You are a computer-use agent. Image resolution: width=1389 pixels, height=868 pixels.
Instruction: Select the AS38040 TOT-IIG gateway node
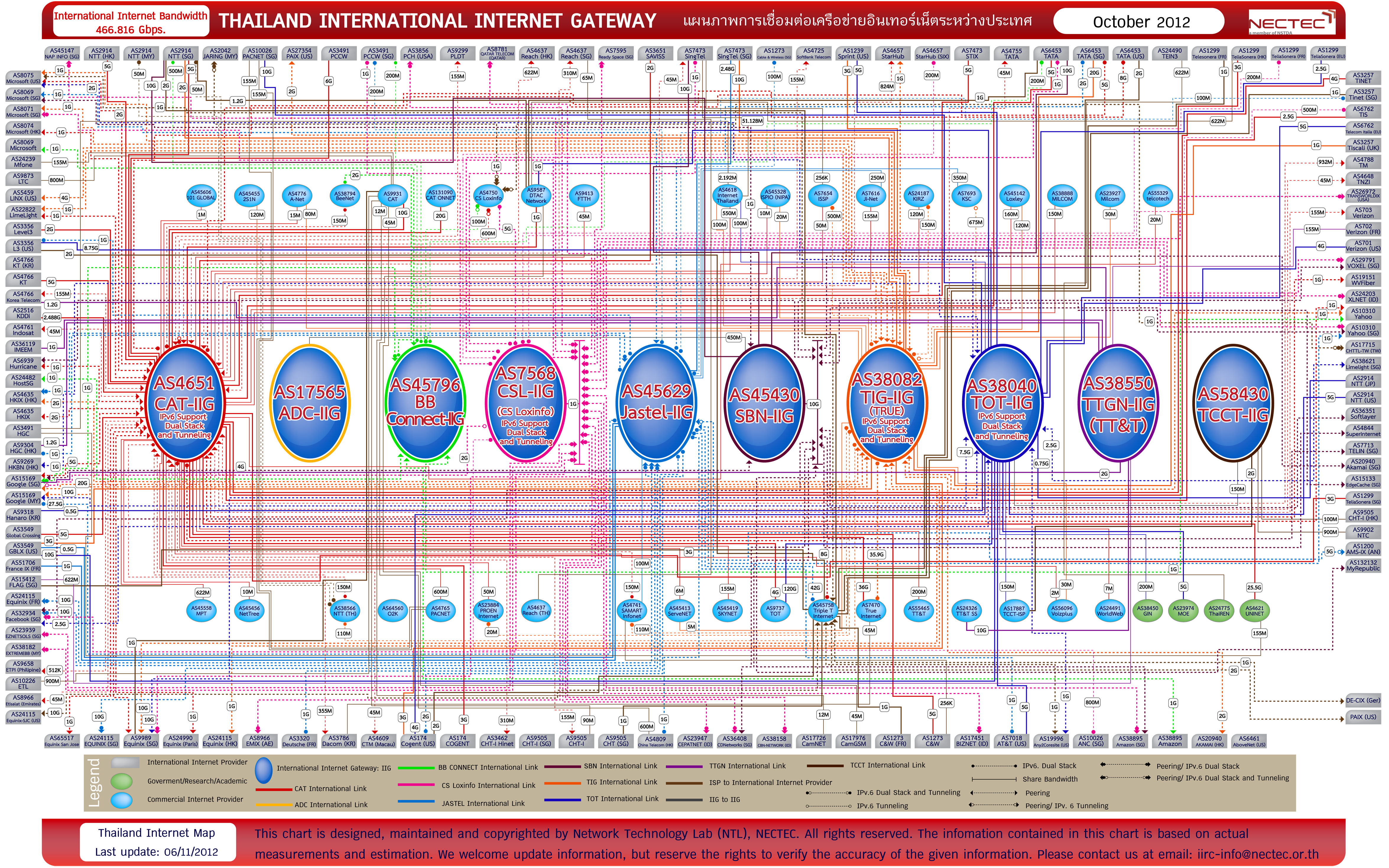(x=1002, y=403)
